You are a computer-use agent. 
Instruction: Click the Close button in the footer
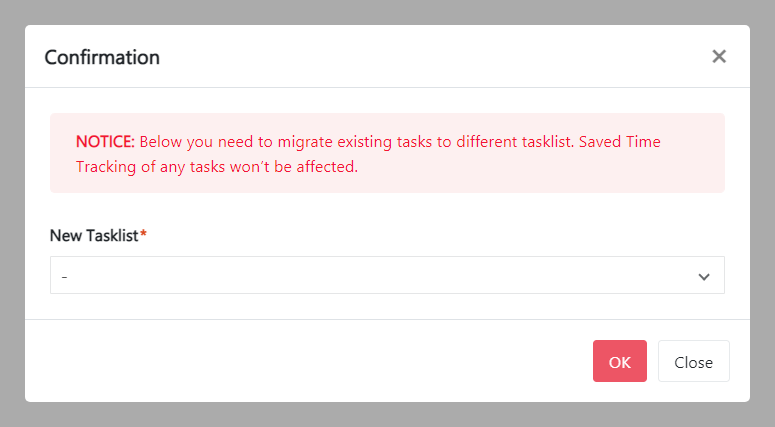coord(693,362)
